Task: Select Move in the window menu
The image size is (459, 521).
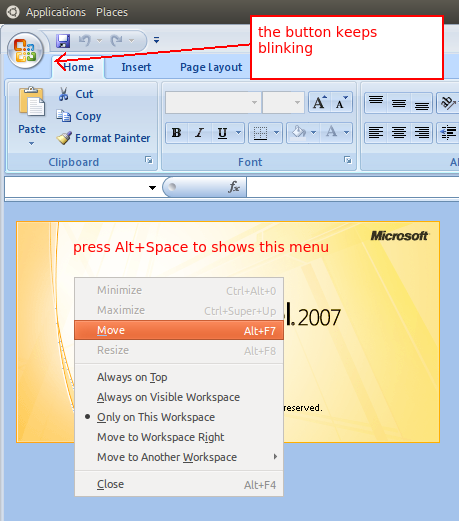Action: coord(179,330)
